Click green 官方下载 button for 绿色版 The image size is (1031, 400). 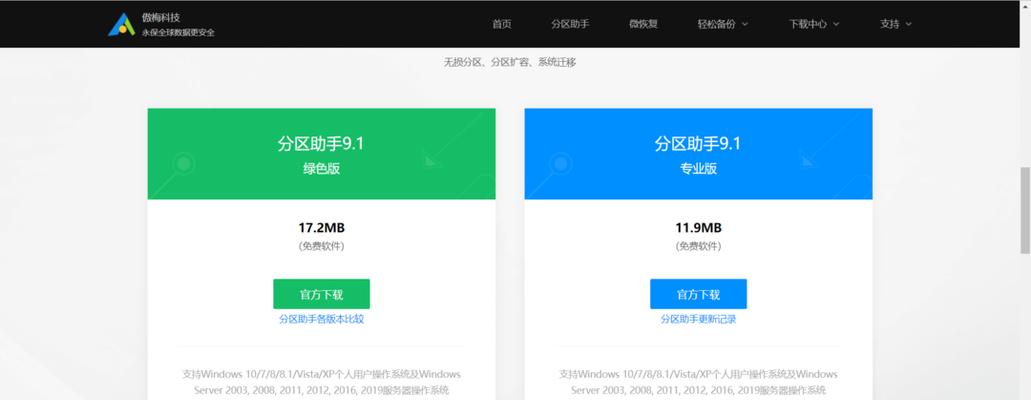[x=322, y=294]
